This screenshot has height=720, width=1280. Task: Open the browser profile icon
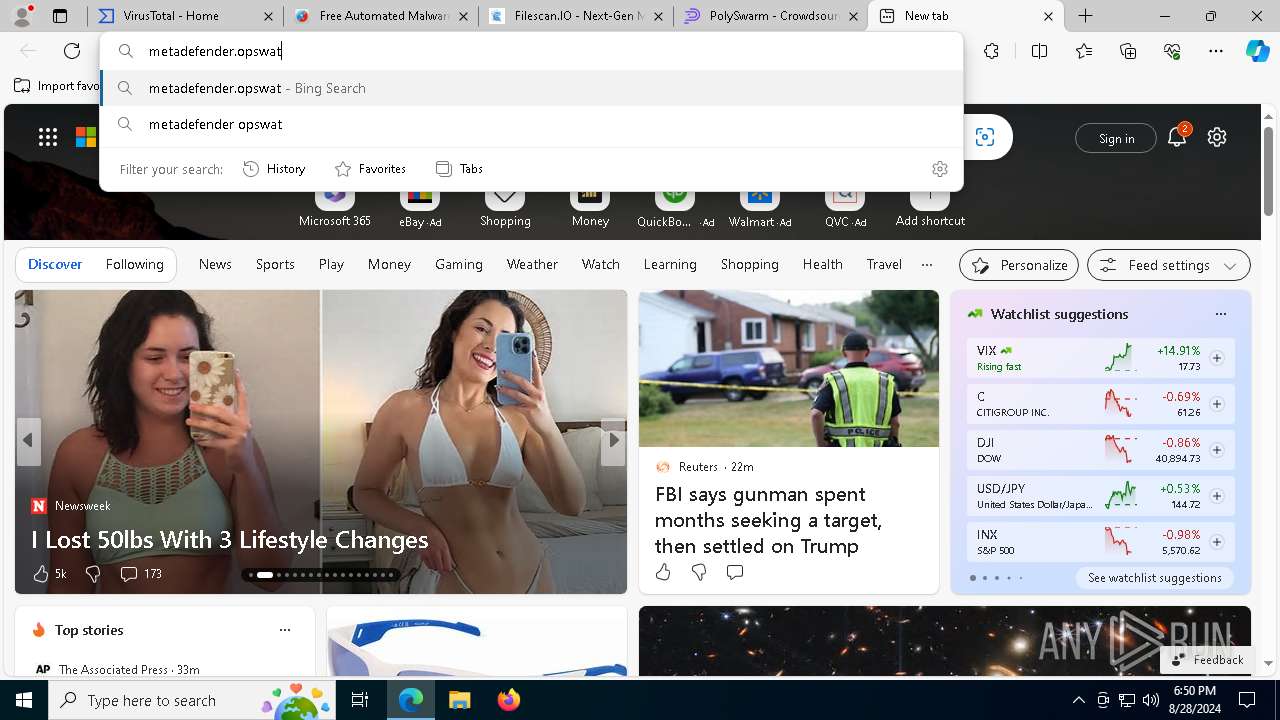click(x=22, y=15)
